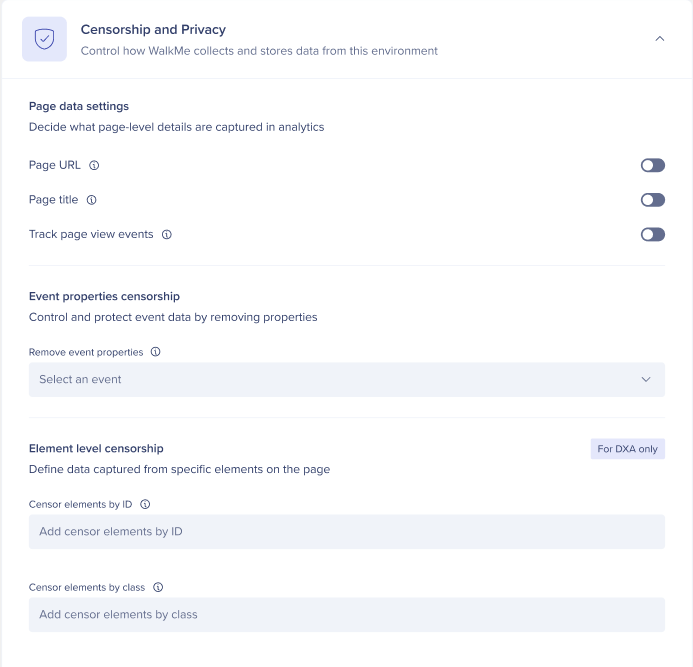The width and height of the screenshot is (693, 667).
Task: Click info icon beside Censor elements by ID
Action: [145, 504]
